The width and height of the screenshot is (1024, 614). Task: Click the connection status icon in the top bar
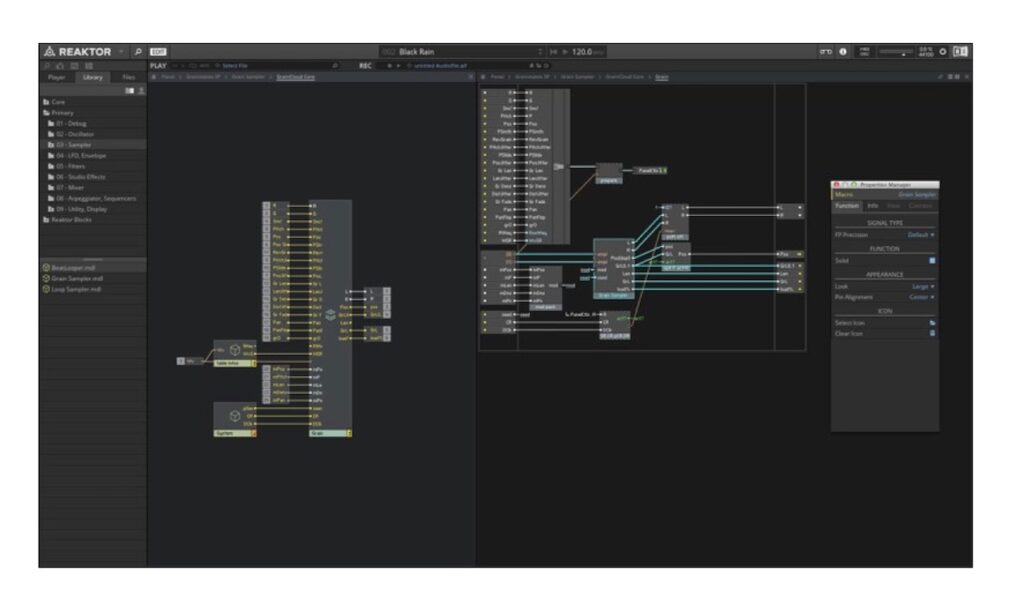tap(825, 52)
